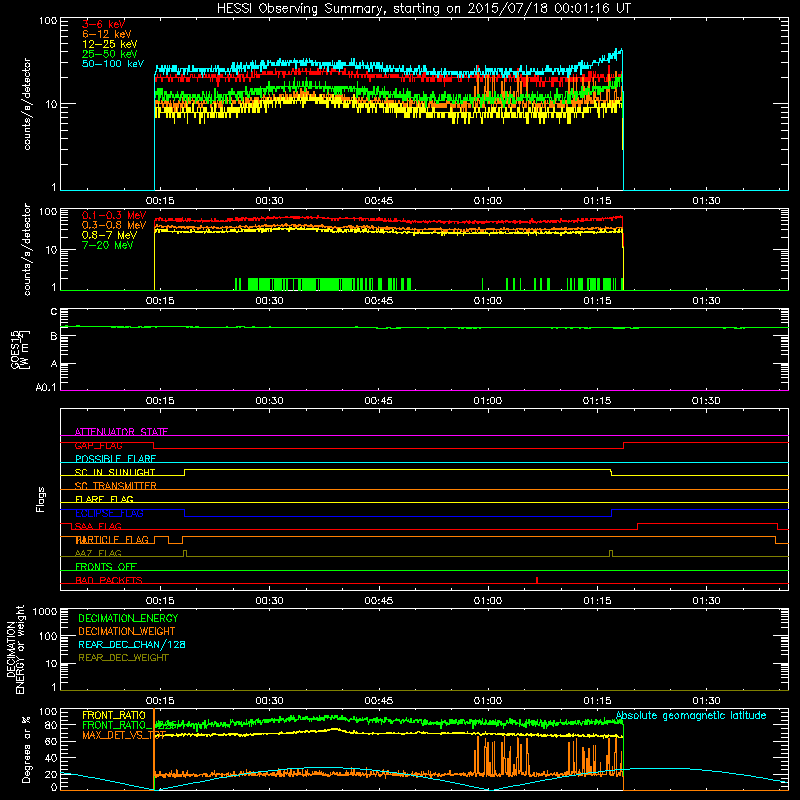Click the MAX_DET_VS_TOT legend label

pos(124,735)
